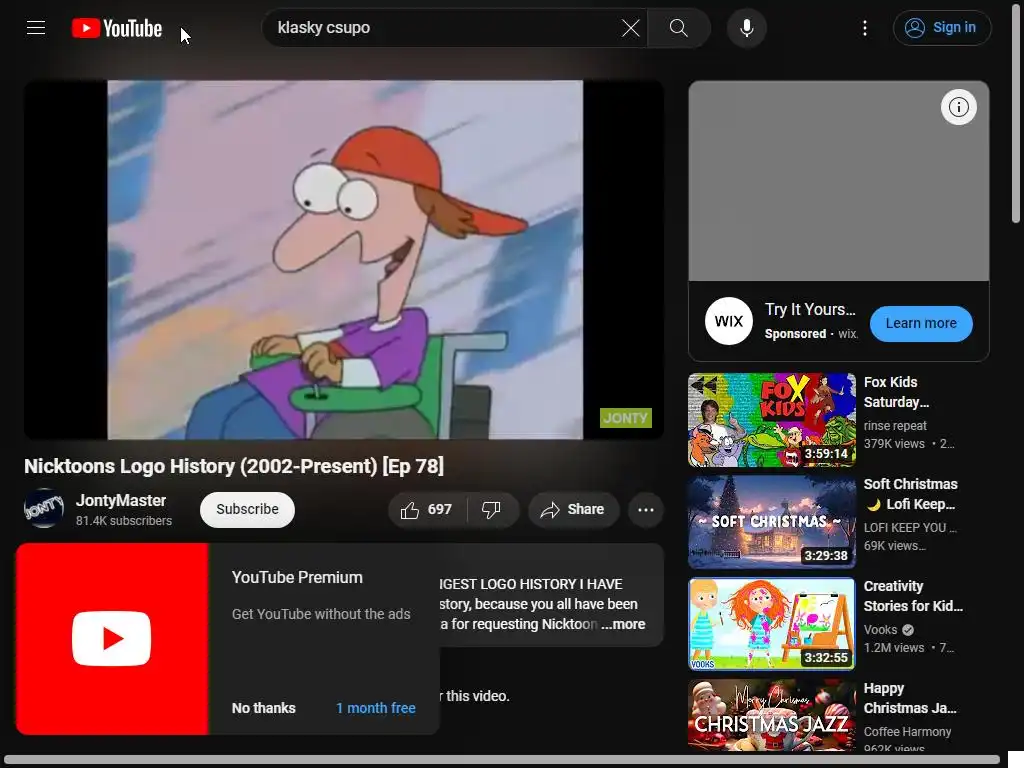Open rinse repeat channel name
1024x768 pixels.
click(895, 426)
